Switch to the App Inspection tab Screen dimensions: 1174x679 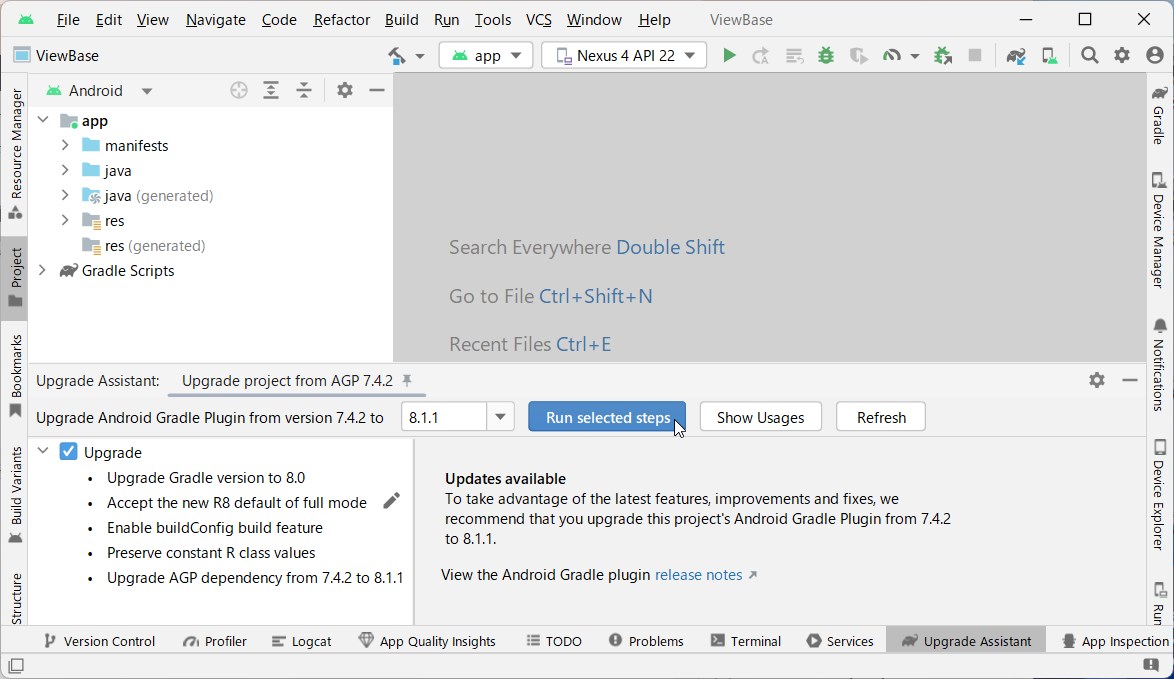[1113, 641]
